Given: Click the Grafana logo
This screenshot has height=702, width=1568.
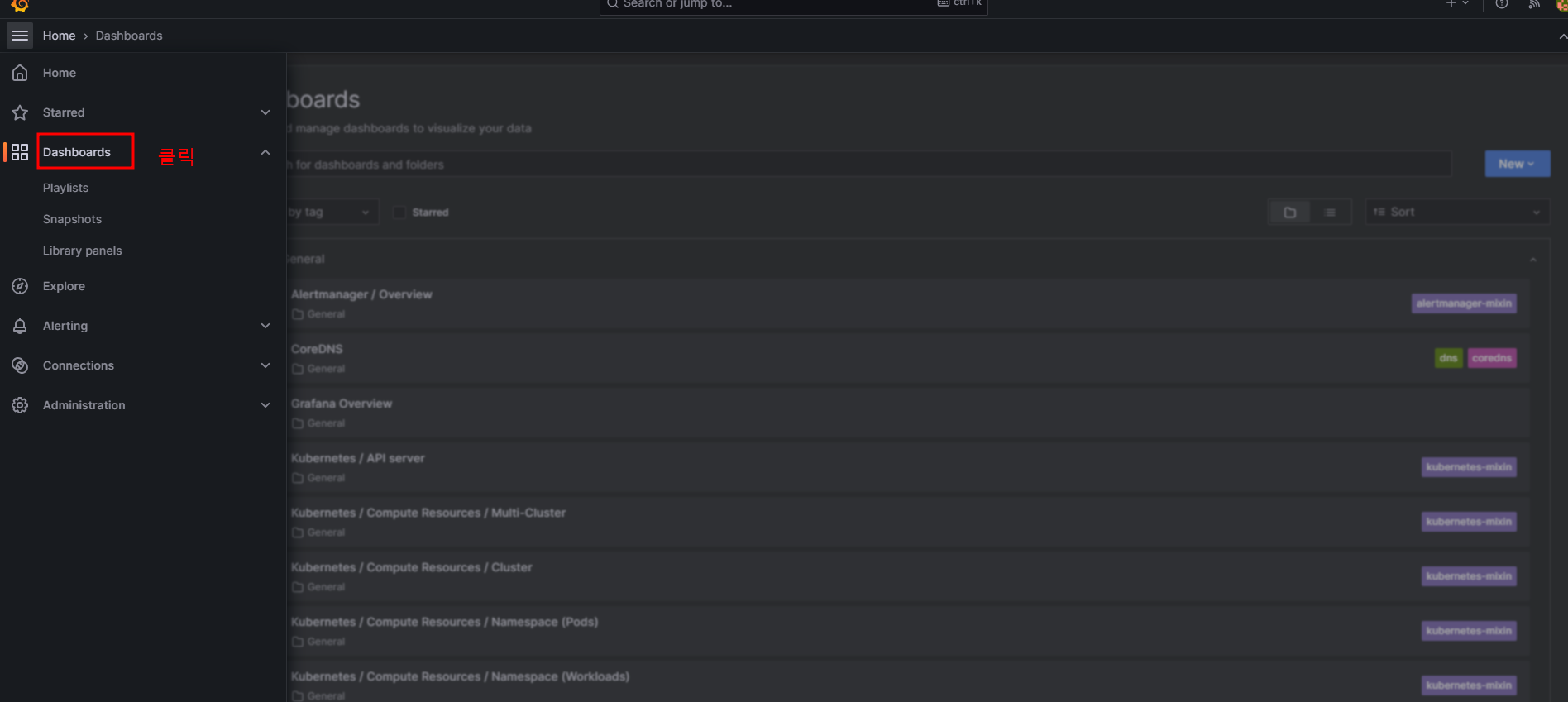Looking at the screenshot, I should tap(20, 5).
